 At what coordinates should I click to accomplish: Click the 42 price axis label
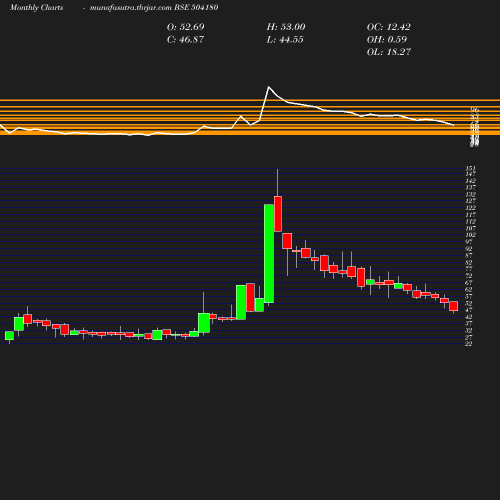(469, 317)
